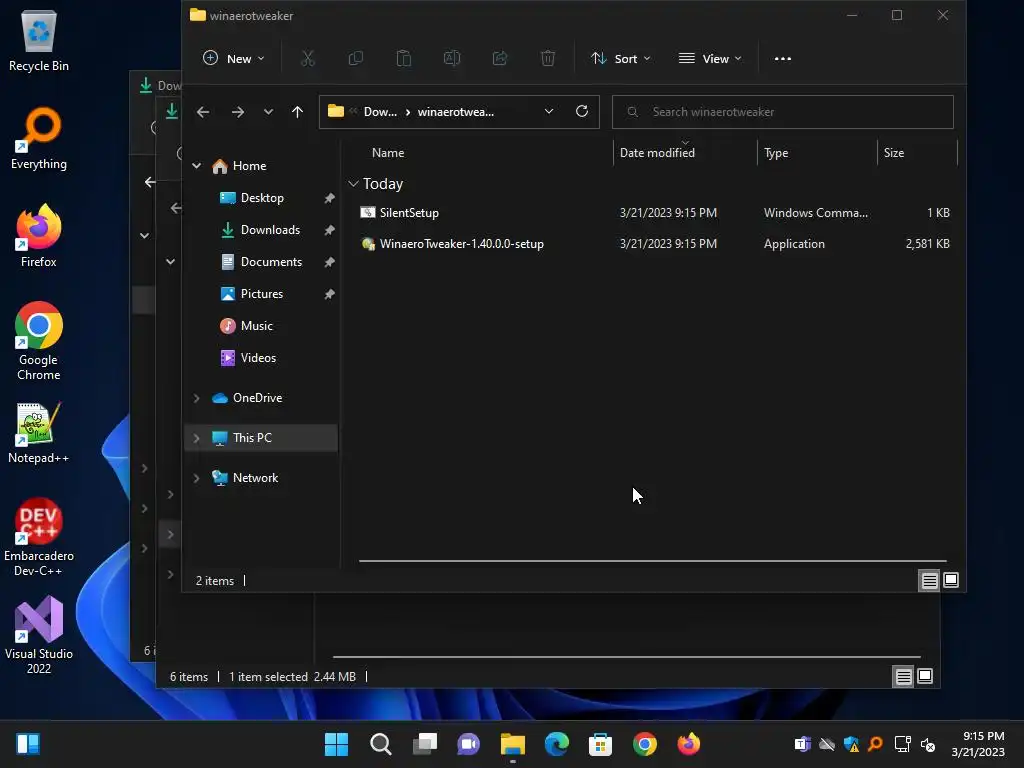Click the Paste clipboard icon
Viewport: 1024px width, 768px height.
pos(404,59)
